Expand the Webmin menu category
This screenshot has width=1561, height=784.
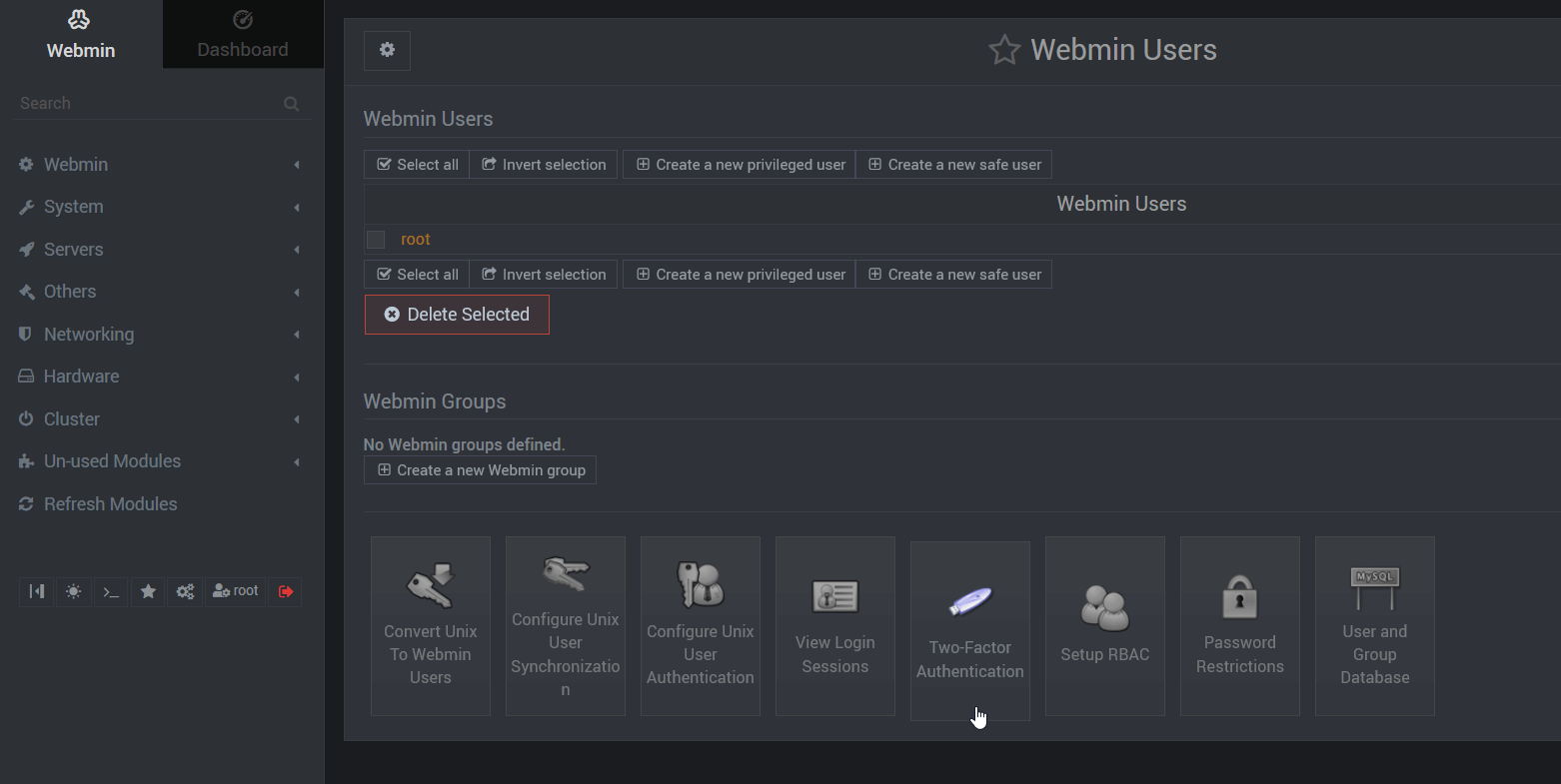tap(160, 165)
